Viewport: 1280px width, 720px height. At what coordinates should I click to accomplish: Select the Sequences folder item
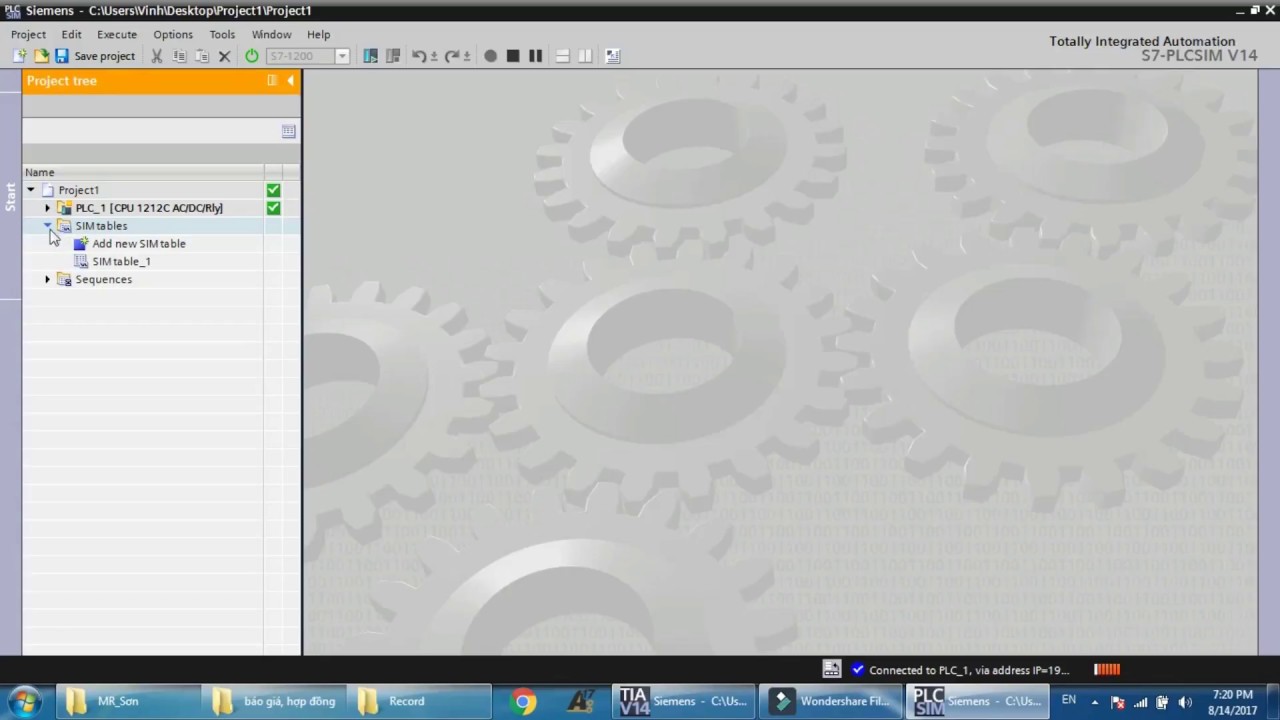(x=103, y=280)
